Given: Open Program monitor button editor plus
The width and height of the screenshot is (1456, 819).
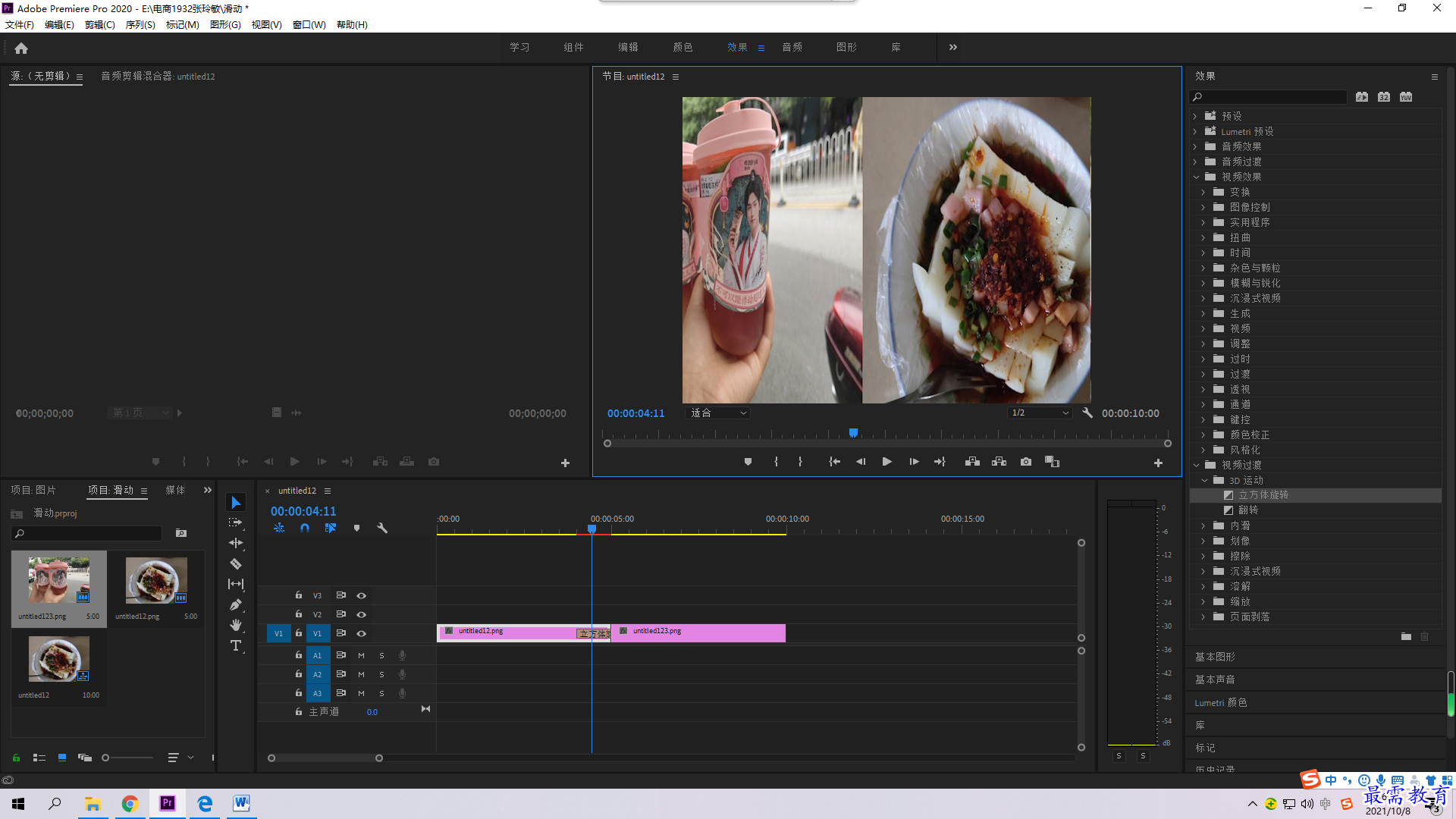Looking at the screenshot, I should click(1158, 463).
